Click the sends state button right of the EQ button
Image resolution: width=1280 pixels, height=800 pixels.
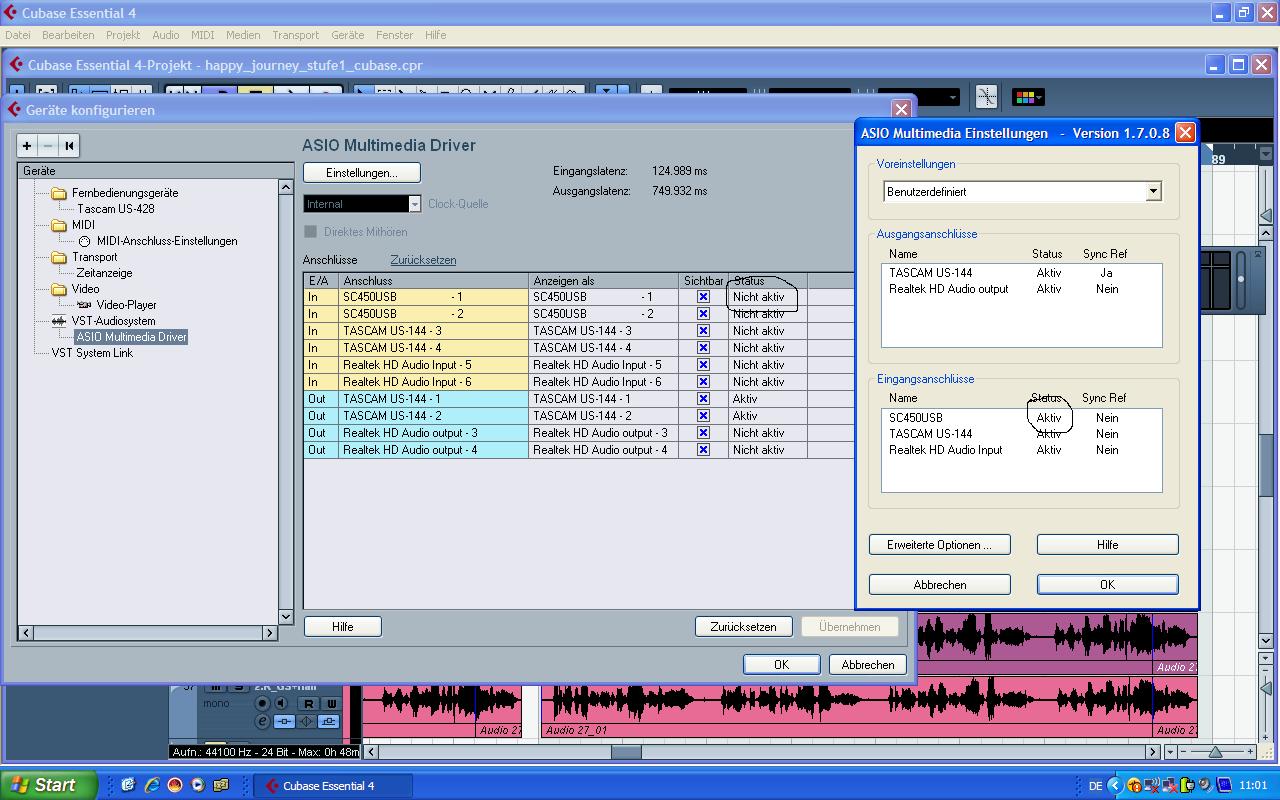329,721
